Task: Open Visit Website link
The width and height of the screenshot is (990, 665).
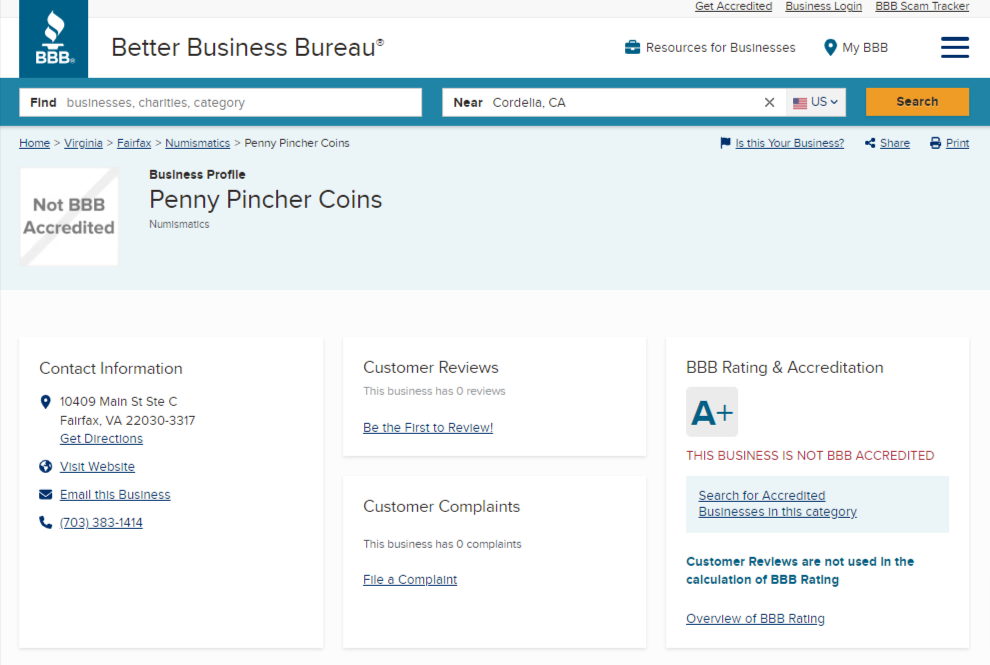Action: click(x=97, y=467)
